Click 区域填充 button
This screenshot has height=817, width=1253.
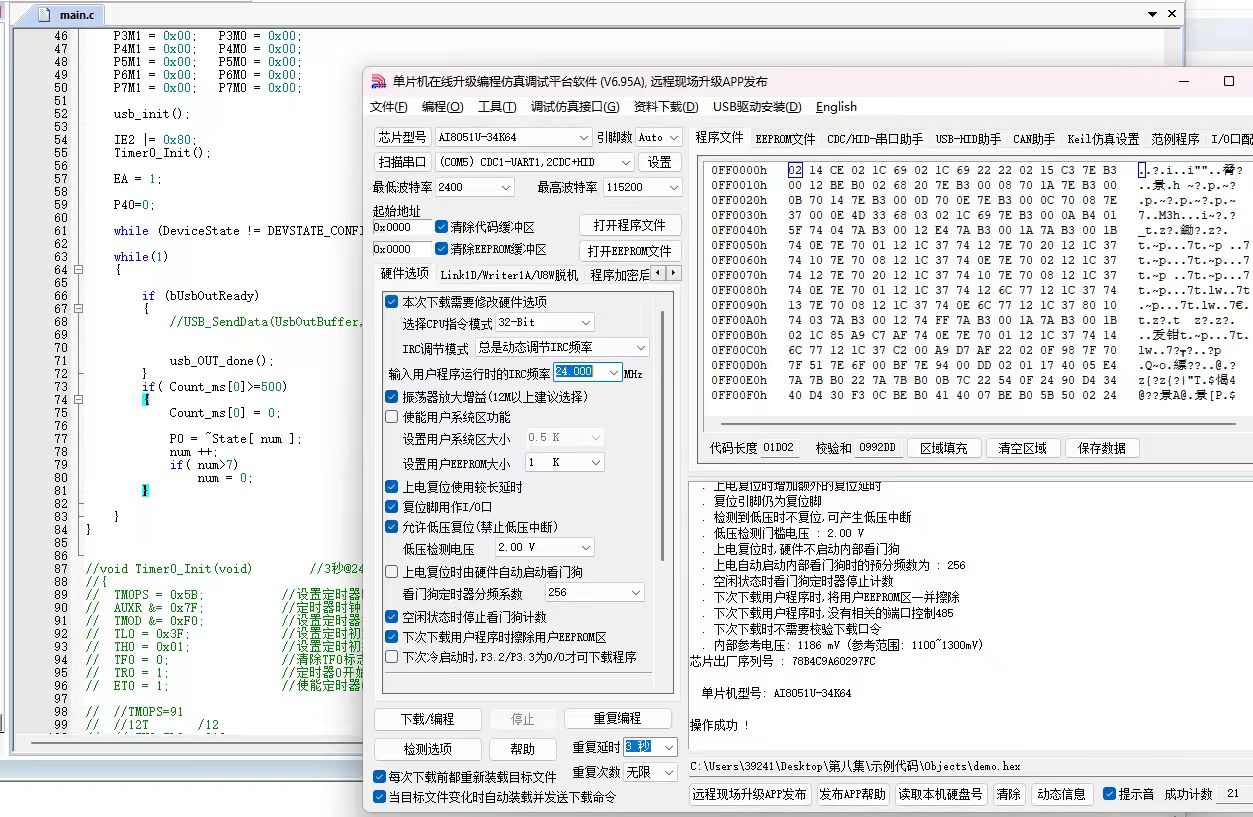pyautogui.click(x=943, y=448)
